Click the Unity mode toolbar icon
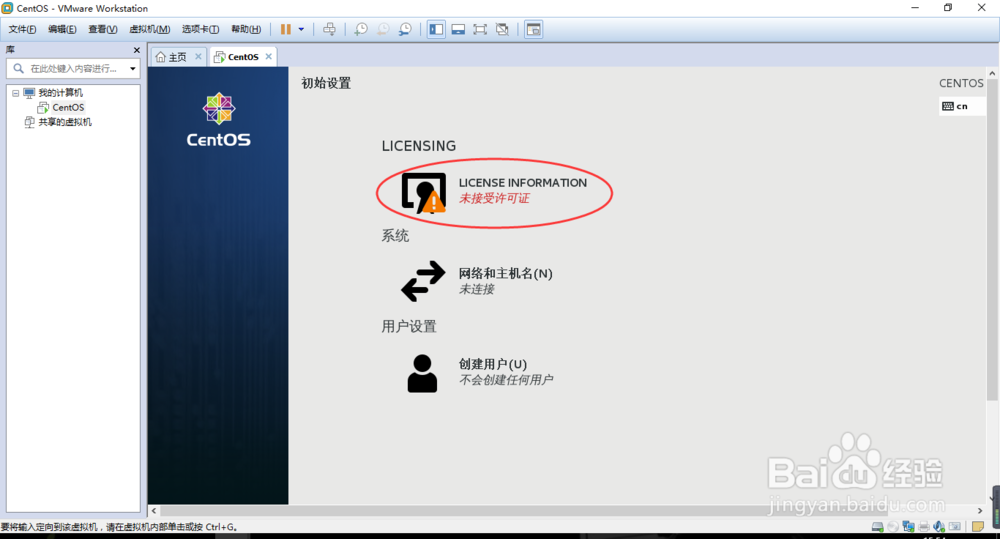Screen dimensions: 1000x539 click(503, 29)
